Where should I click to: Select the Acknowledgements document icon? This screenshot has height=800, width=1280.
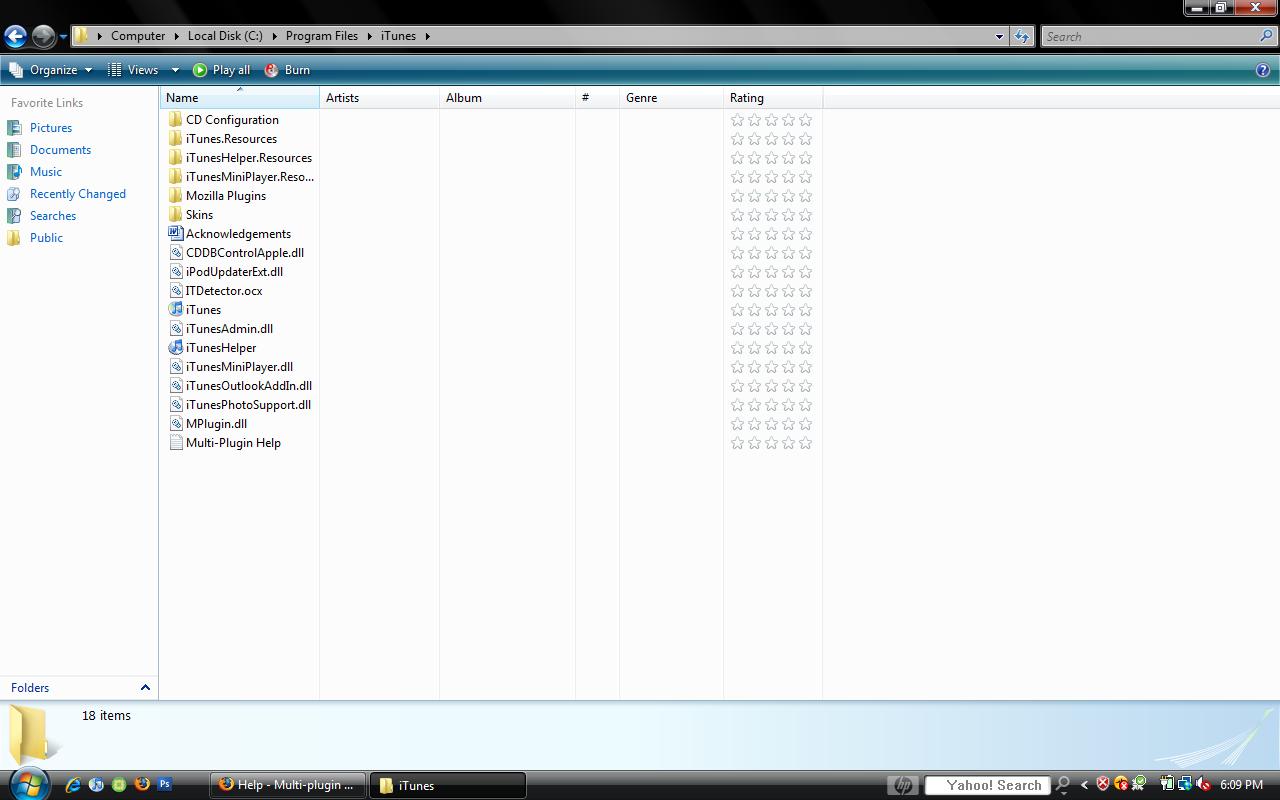pyautogui.click(x=176, y=234)
